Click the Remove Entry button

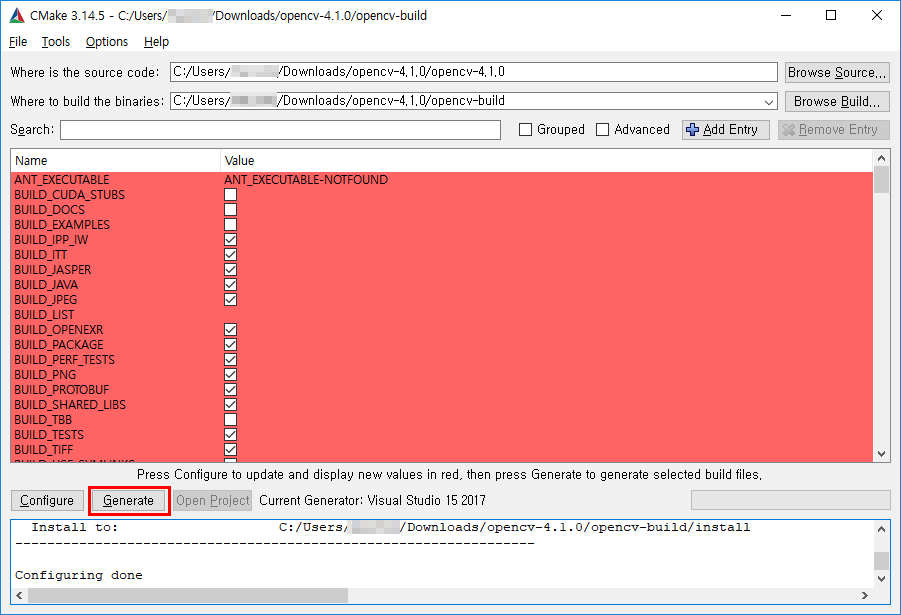[x=834, y=130]
